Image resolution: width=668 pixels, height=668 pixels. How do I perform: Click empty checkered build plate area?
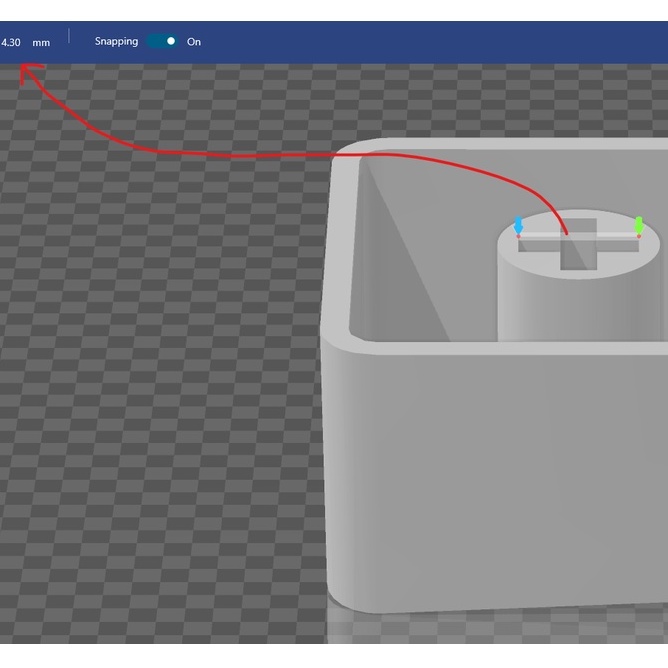coord(150,400)
